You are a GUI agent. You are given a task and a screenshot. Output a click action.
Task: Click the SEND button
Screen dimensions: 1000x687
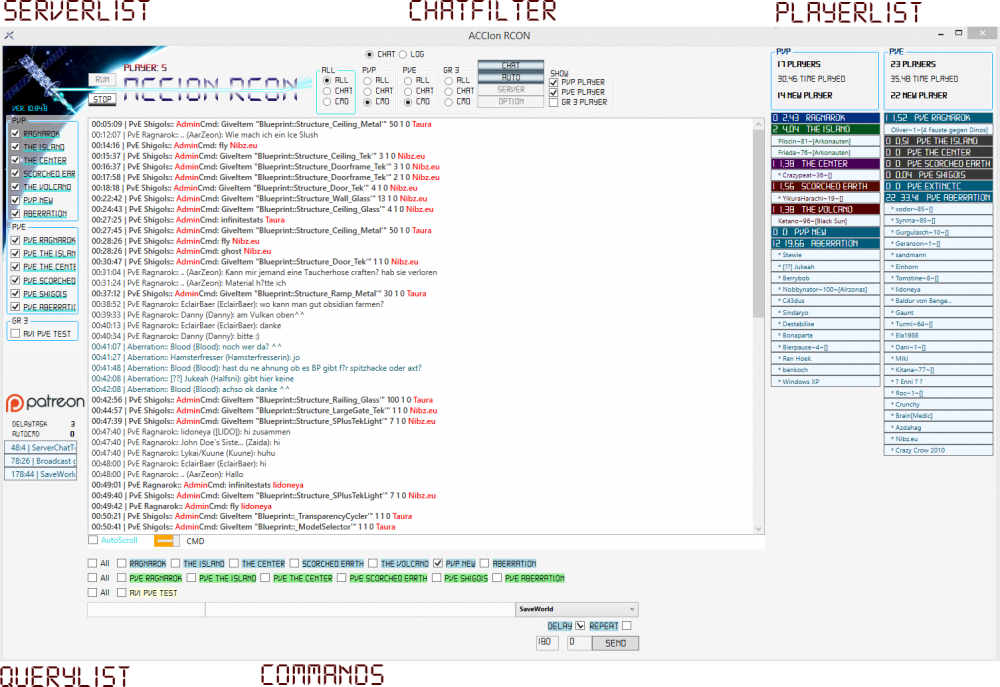coord(615,643)
